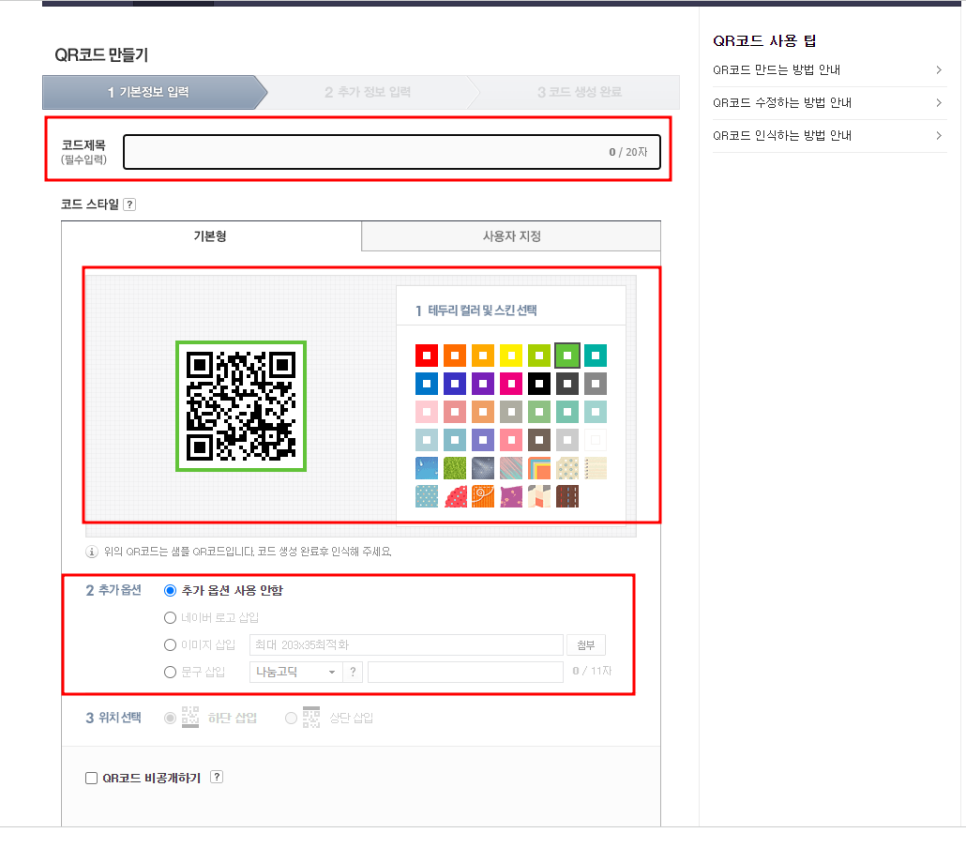Select the red strawberry pattern skin

[x=455, y=497]
